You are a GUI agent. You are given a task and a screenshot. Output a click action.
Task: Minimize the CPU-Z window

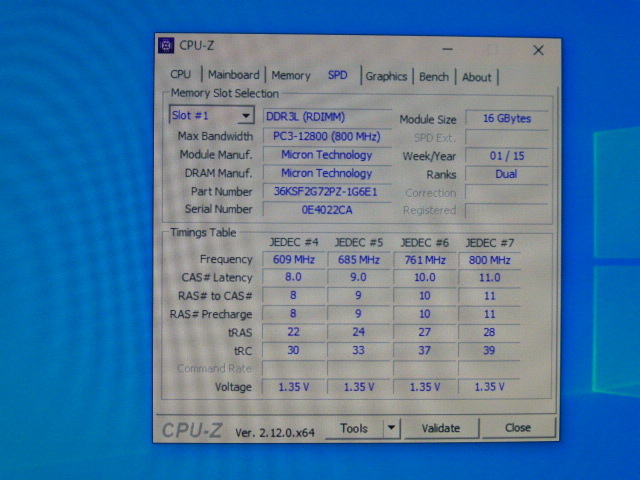pos(447,49)
